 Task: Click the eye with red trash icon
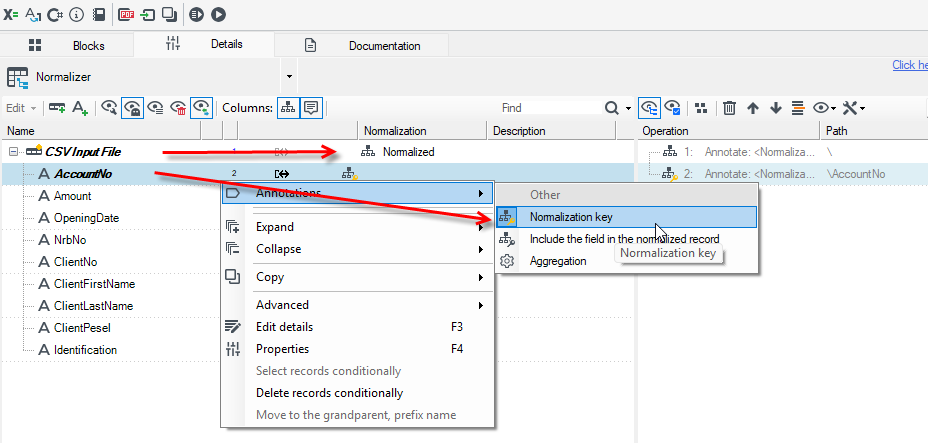178,108
